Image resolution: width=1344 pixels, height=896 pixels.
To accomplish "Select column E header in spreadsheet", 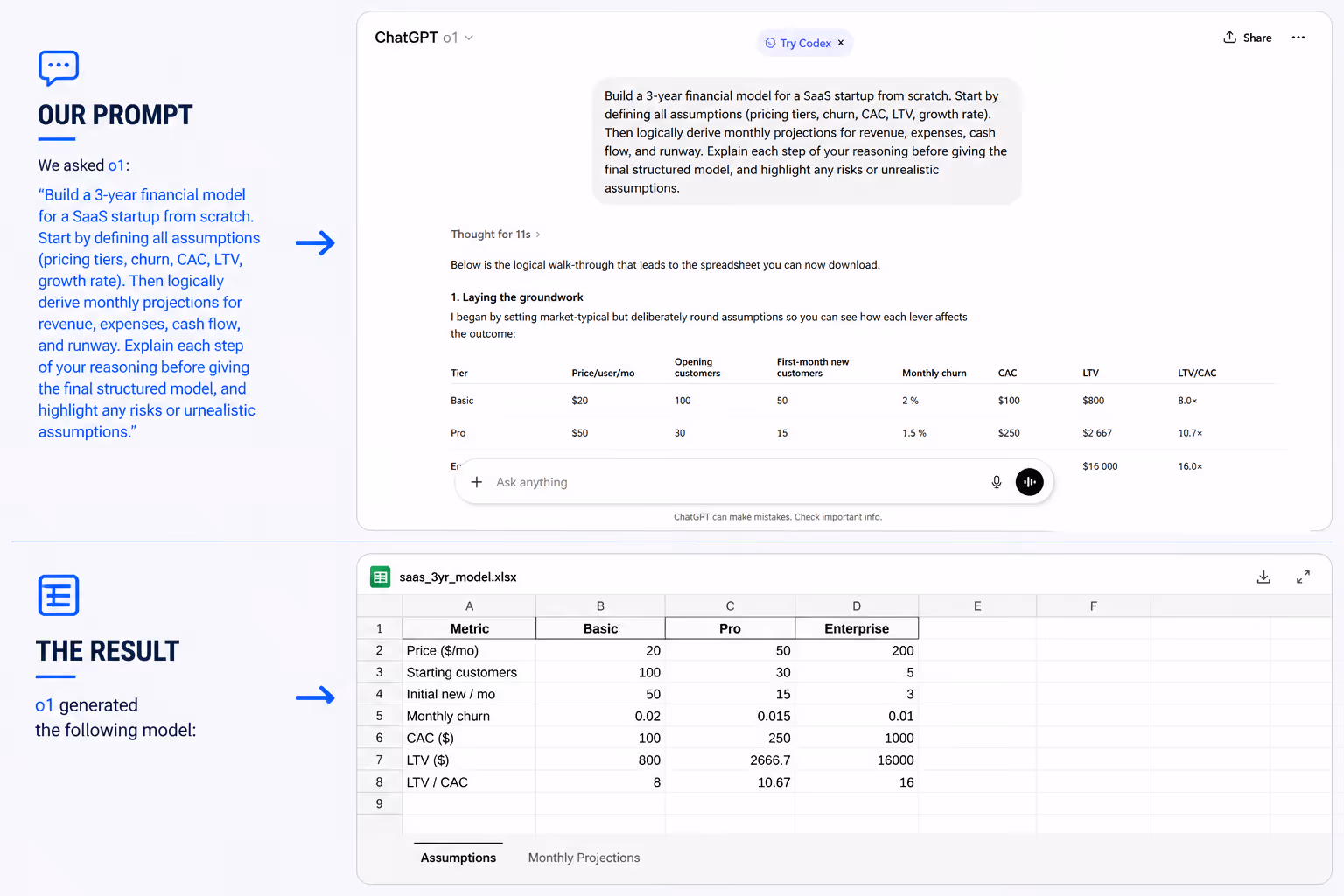I will pyautogui.click(x=977, y=605).
